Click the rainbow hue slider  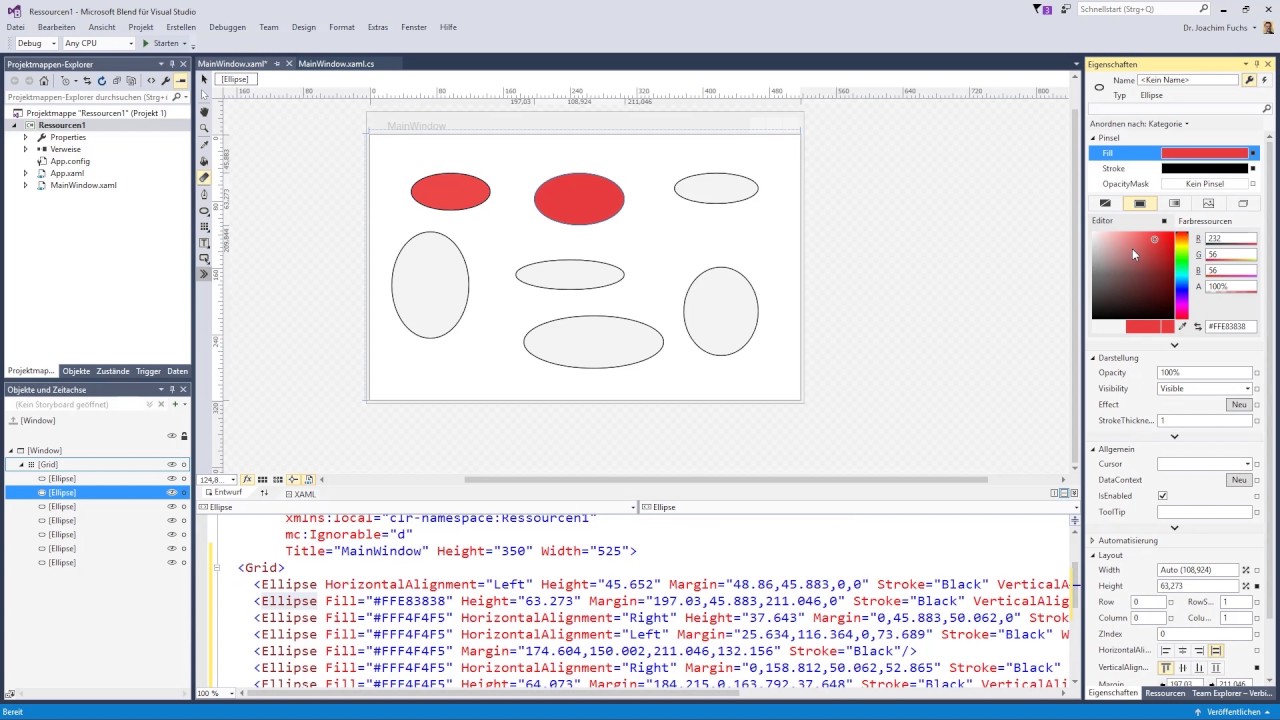1182,275
